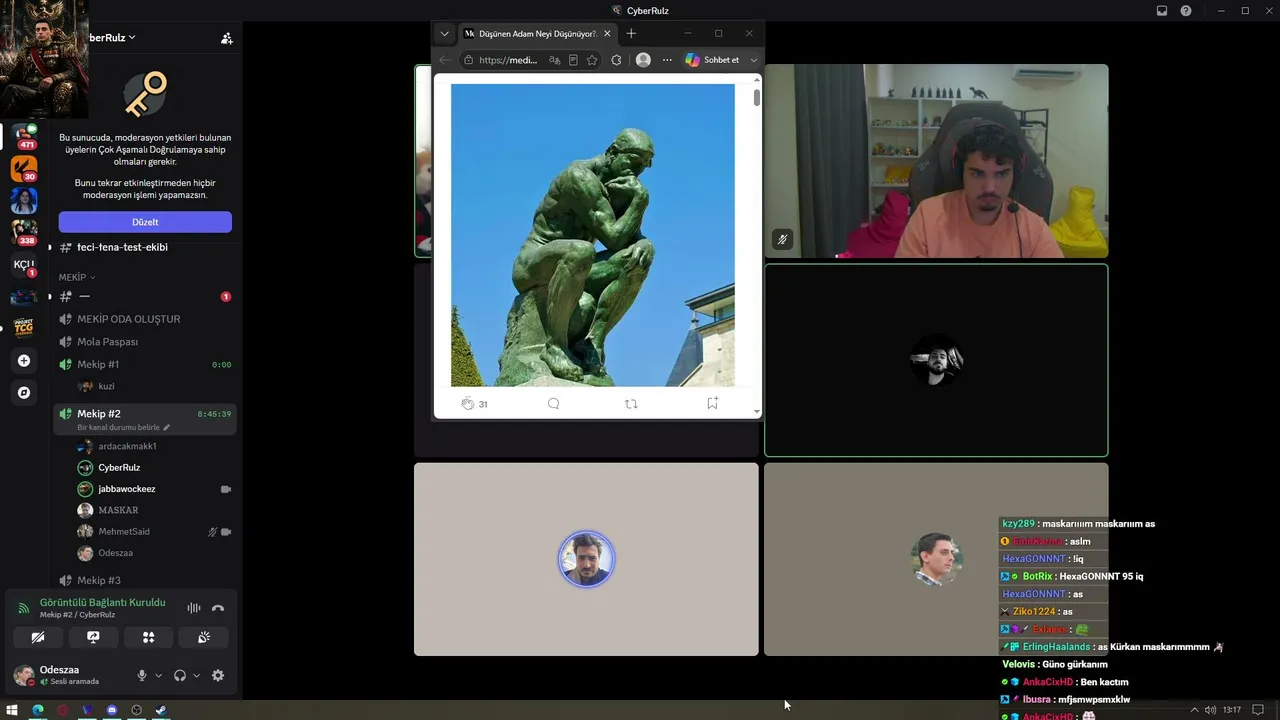Open the Edge profile avatar
Screen dimensions: 1280x720
(643, 60)
